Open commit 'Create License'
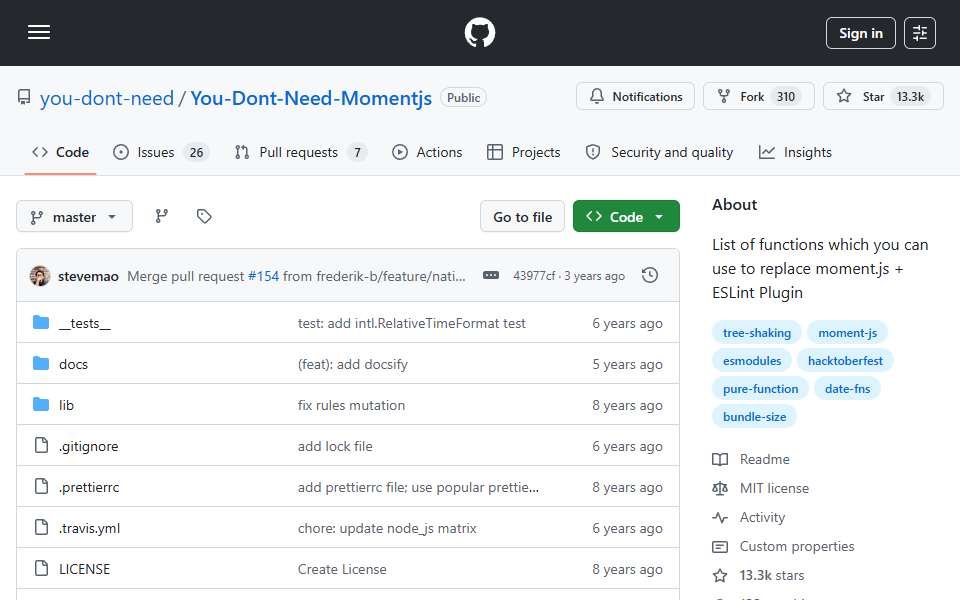 point(342,569)
